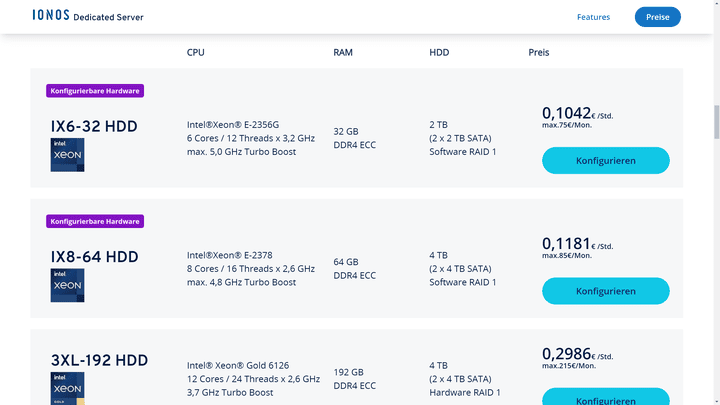Click the Intel Xeon badge under IX8-64 HDD
720x405 pixels.
pos(68,285)
